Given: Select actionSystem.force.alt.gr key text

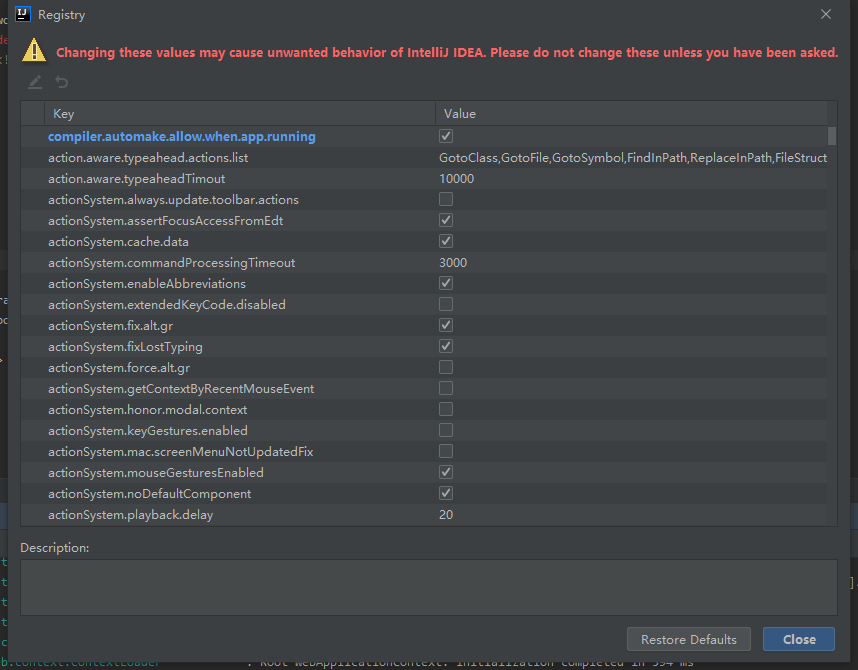Looking at the screenshot, I should point(119,368).
